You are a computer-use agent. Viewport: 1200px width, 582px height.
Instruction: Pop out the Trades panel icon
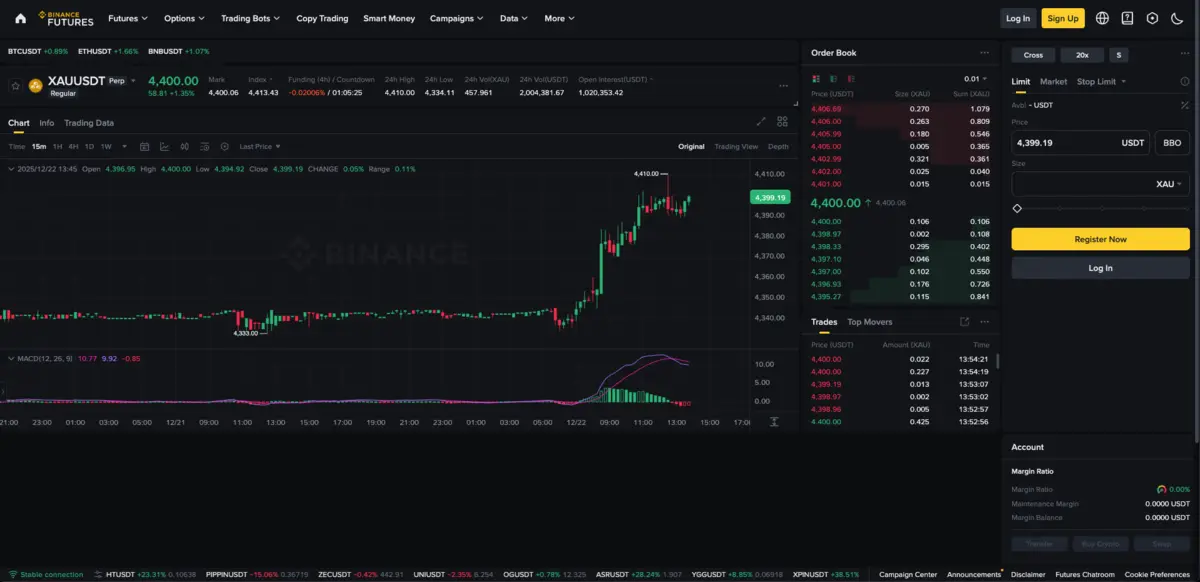click(x=964, y=322)
